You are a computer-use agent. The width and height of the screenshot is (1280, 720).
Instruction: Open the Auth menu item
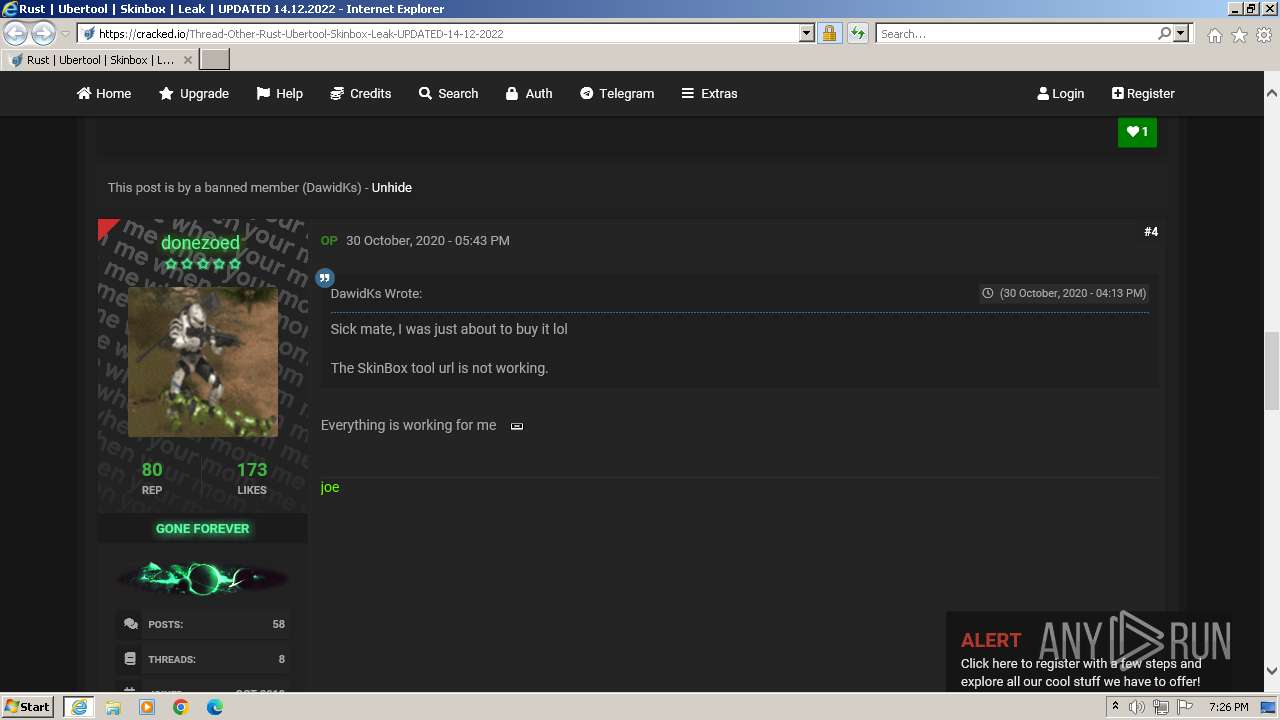click(529, 93)
